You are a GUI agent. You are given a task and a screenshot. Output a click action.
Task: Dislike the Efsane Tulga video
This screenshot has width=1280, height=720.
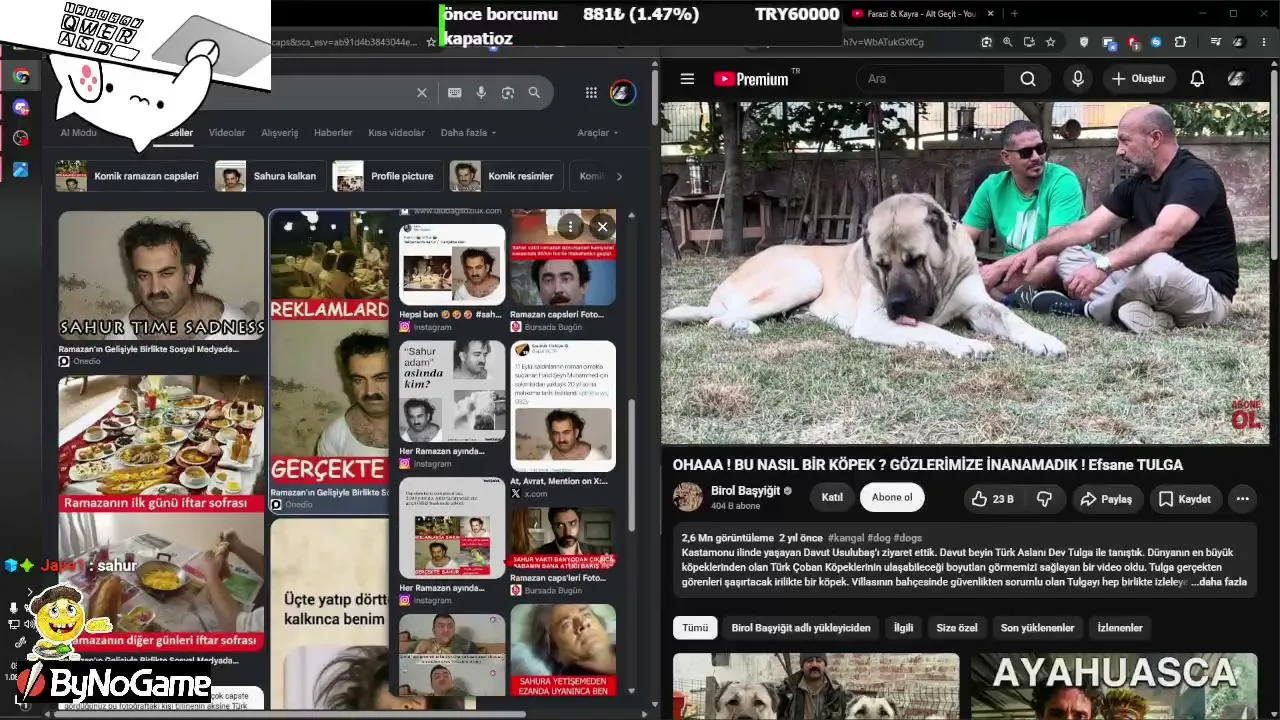1044,499
